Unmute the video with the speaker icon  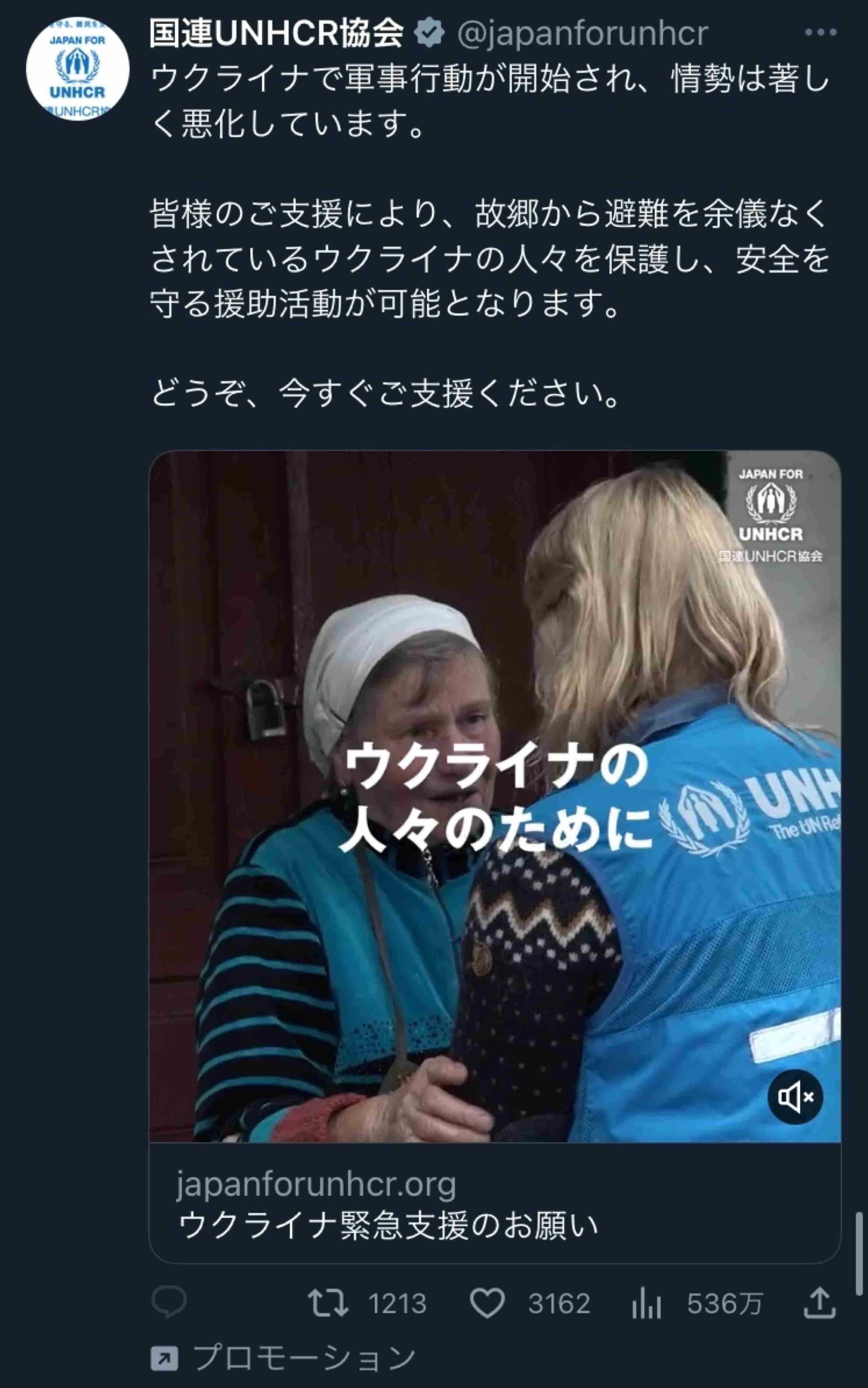795,1097
